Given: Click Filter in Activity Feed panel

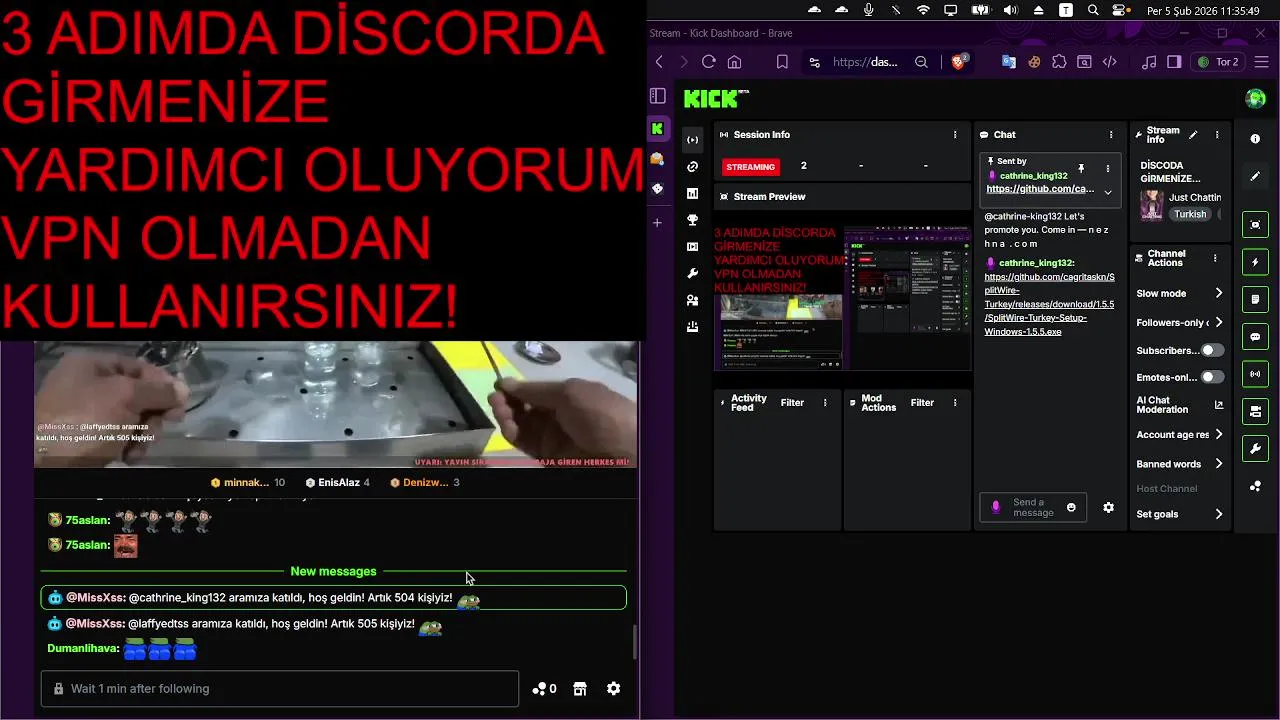Looking at the screenshot, I should pos(792,403).
